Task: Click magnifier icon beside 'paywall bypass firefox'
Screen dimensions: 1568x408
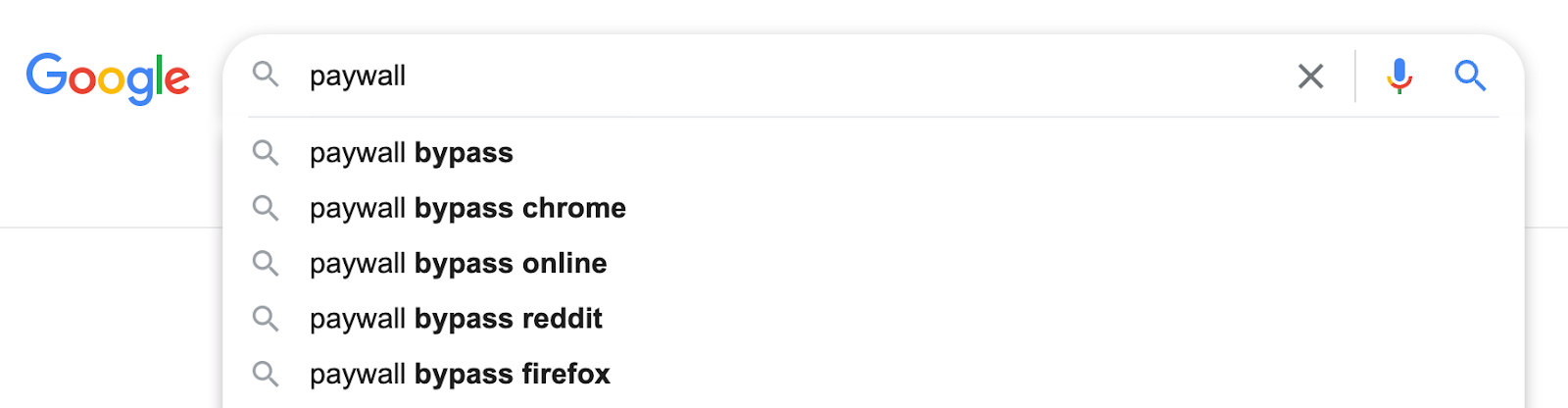Action: click(x=266, y=374)
